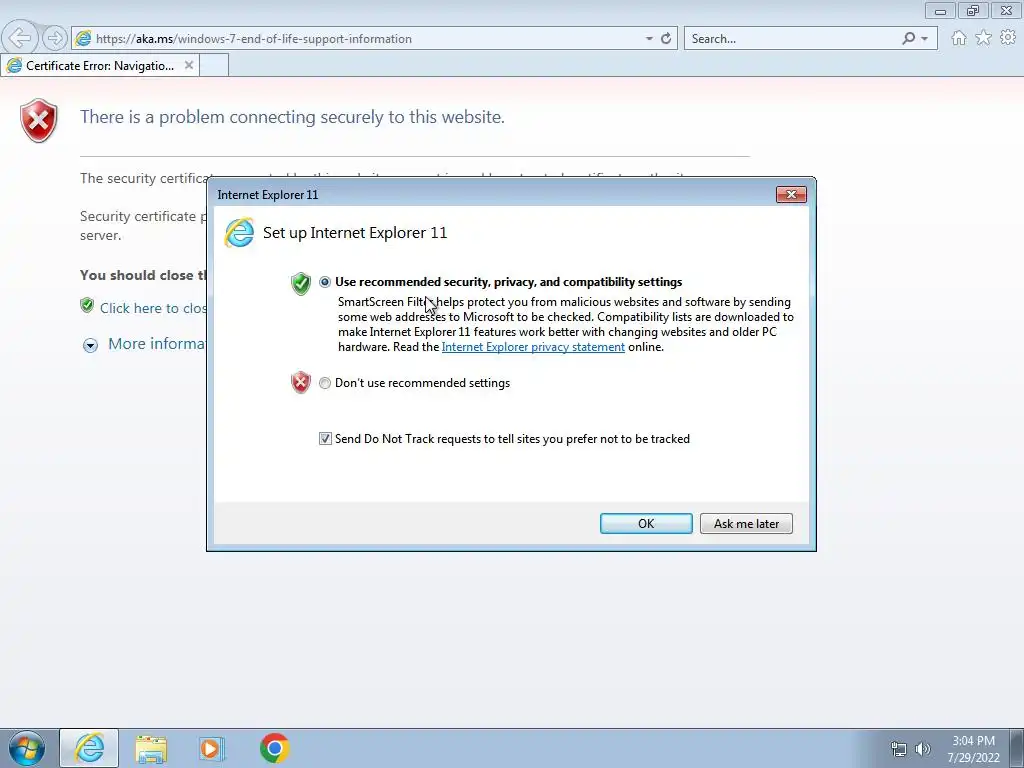Open a new blank tab

tap(214, 65)
